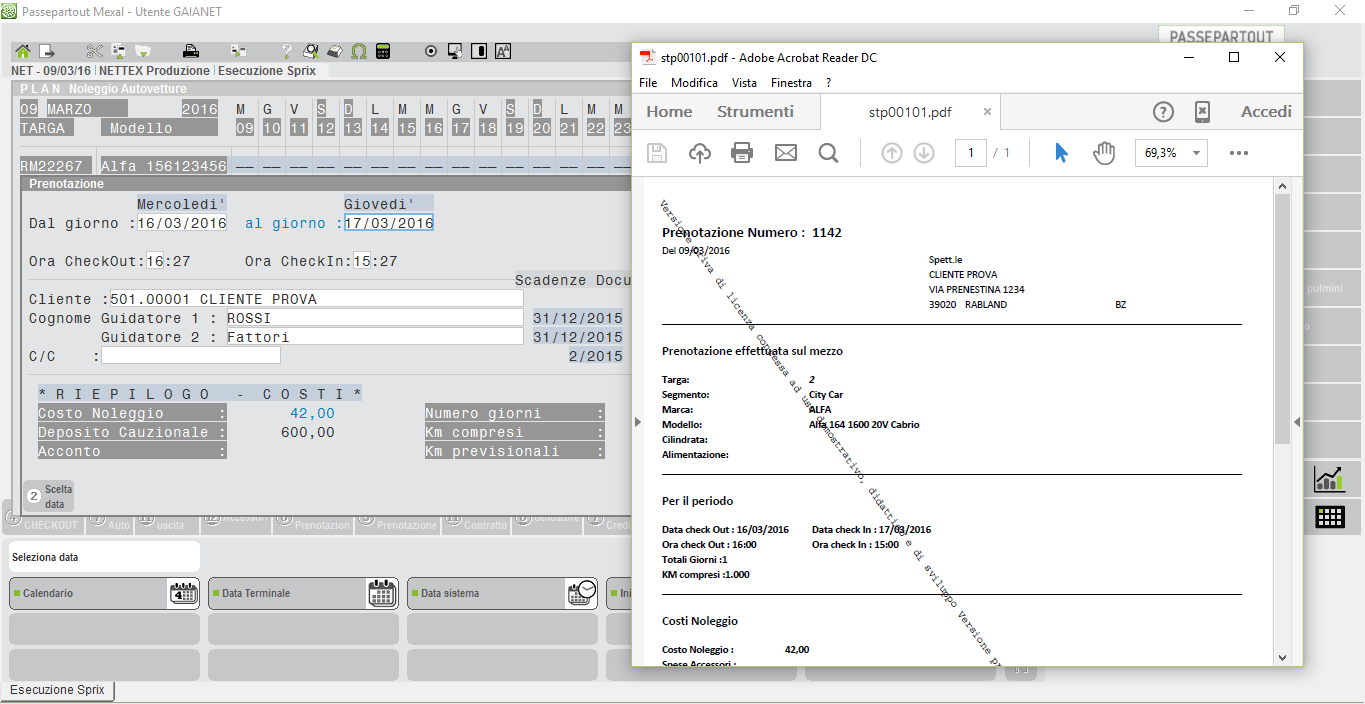Image resolution: width=1365 pixels, height=704 pixels.
Task: Click the disabled save floppy icon in Acrobat
Action: pos(657,153)
